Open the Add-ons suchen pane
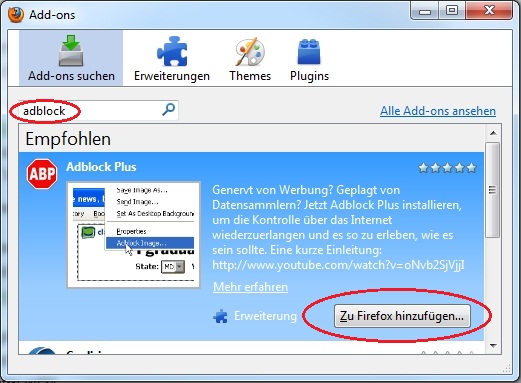This screenshot has width=521, height=383. coord(71,58)
